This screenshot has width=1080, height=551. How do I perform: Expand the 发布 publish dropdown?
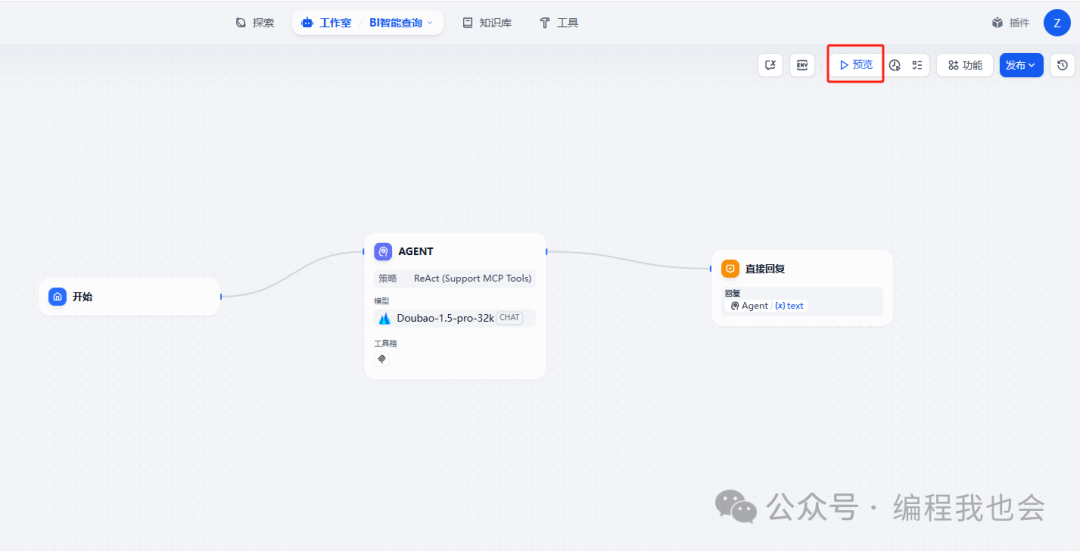click(1021, 65)
